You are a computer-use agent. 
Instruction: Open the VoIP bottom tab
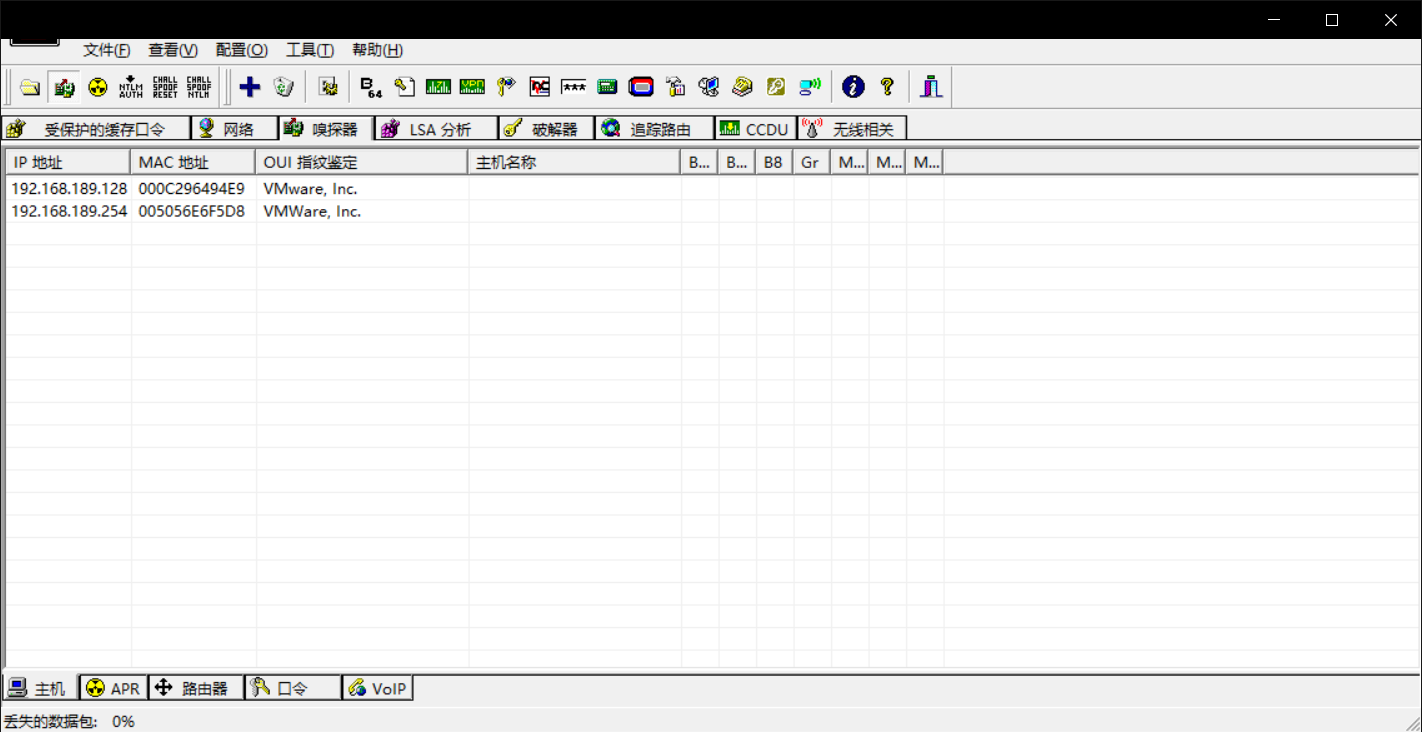(378, 688)
